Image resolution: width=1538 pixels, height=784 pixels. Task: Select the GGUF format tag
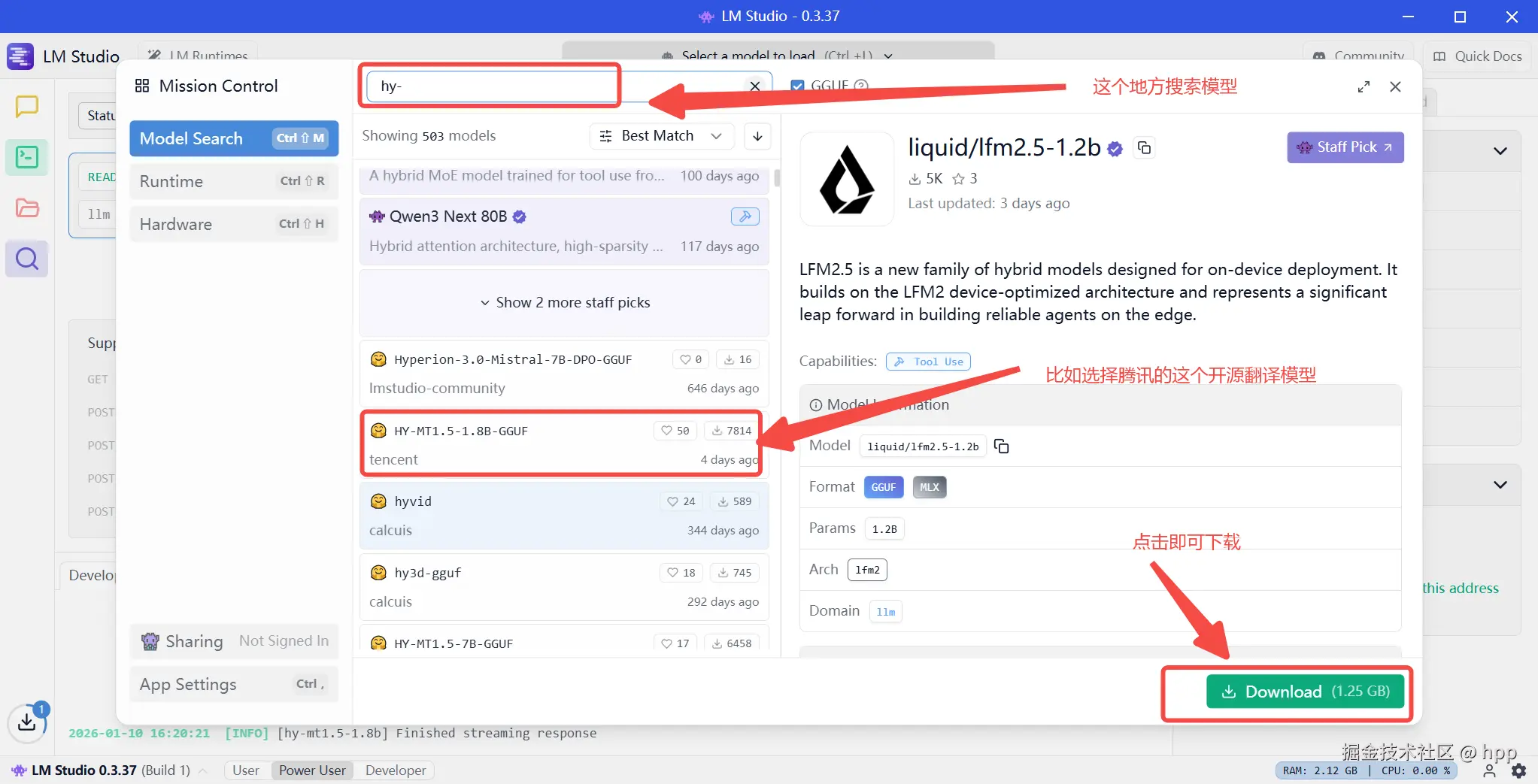(883, 487)
